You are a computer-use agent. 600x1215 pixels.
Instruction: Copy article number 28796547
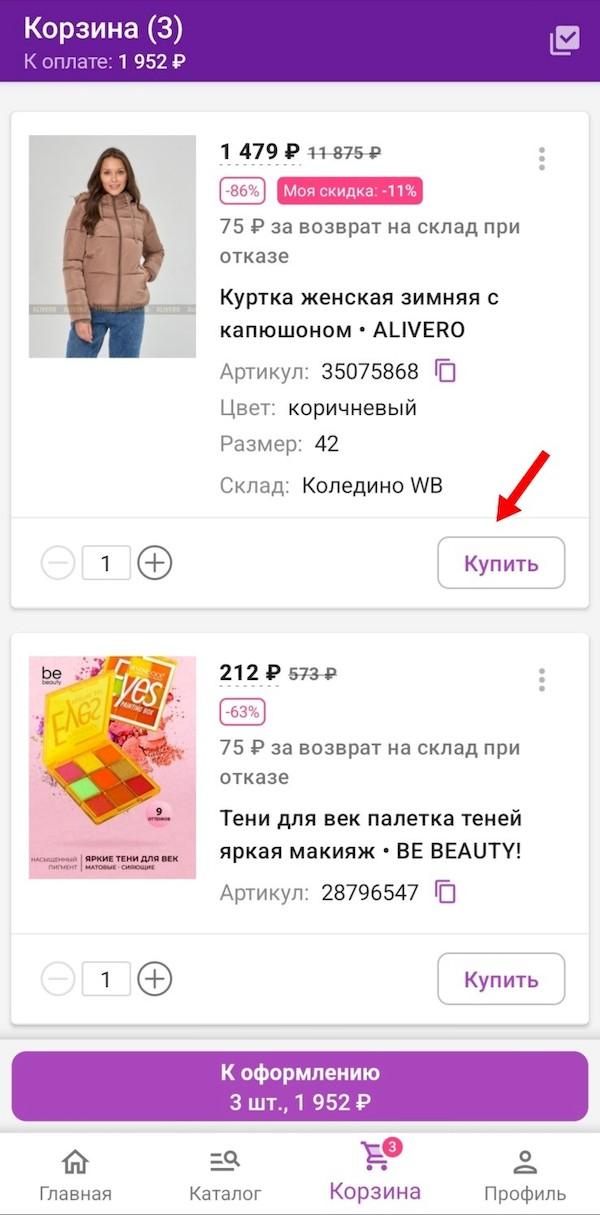[446, 892]
